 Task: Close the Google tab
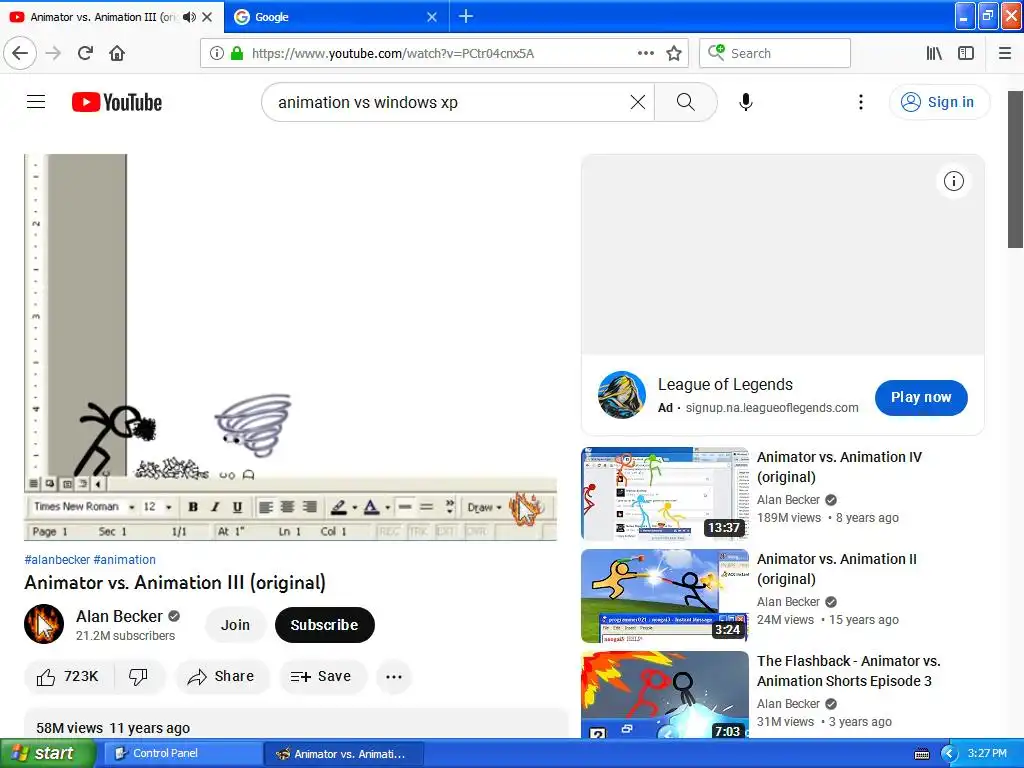coord(432,17)
